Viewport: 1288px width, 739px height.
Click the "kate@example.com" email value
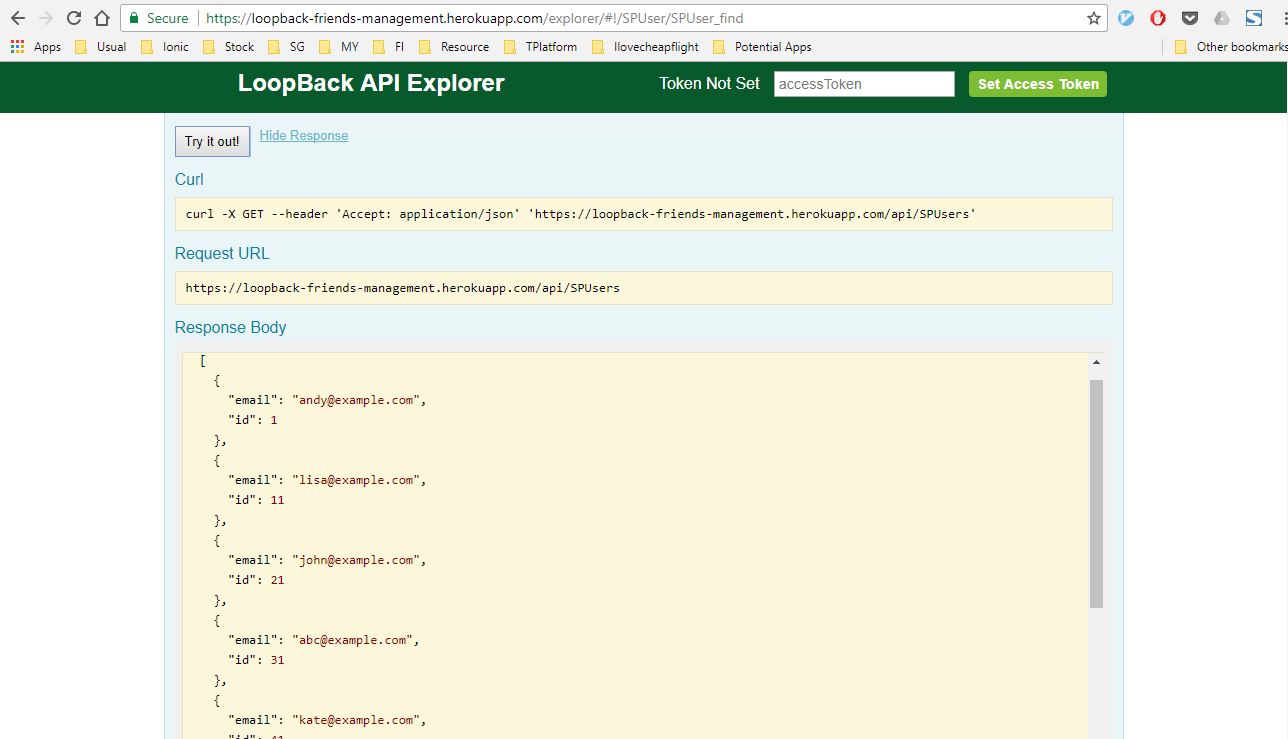355,720
